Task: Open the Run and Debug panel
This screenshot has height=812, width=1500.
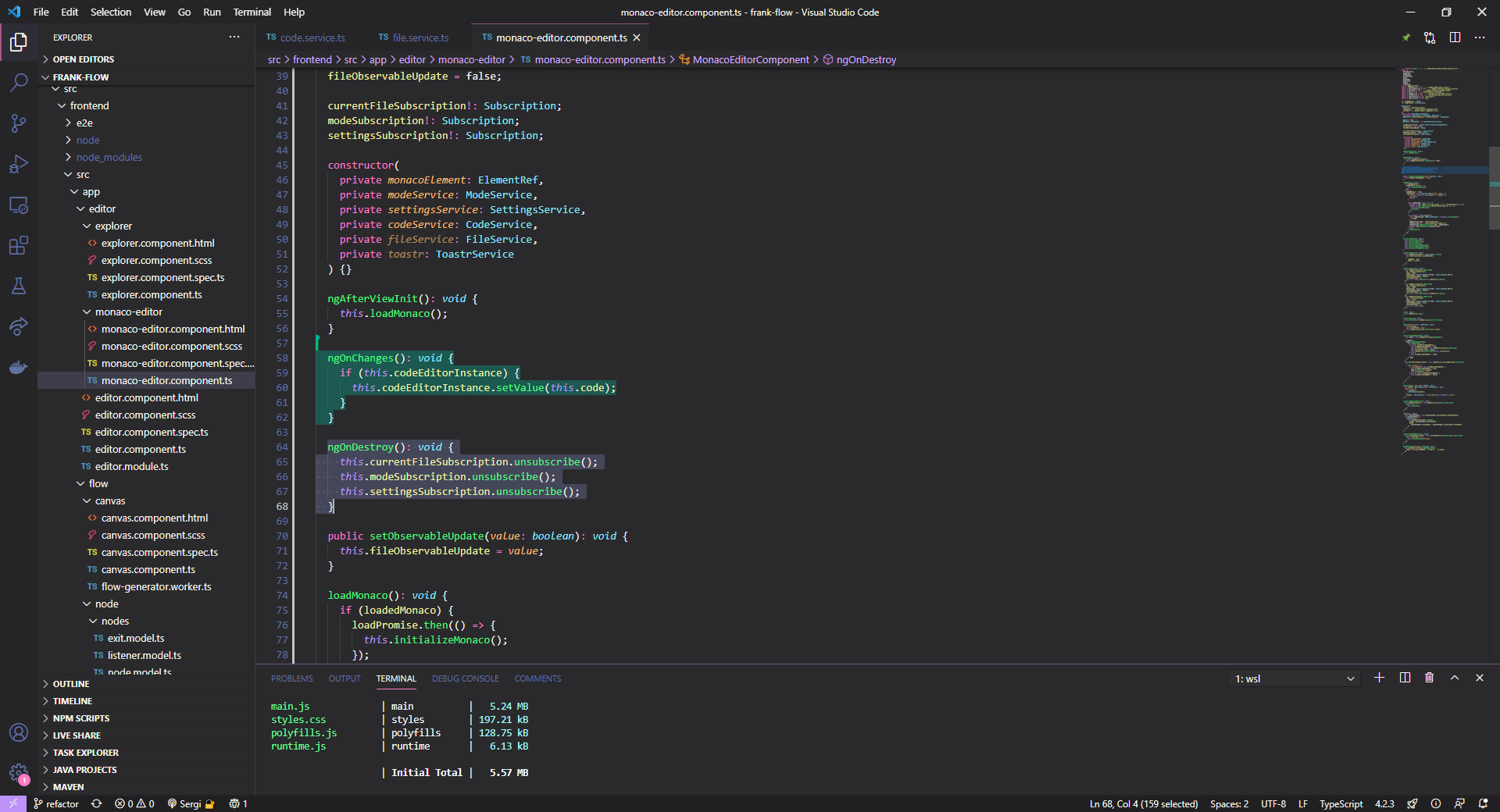Action: click(x=19, y=164)
